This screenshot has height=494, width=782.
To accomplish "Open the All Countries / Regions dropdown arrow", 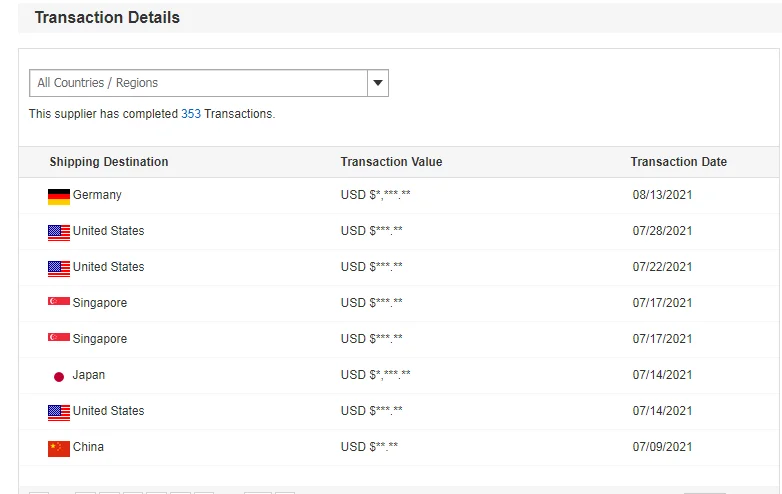I will (x=378, y=83).
